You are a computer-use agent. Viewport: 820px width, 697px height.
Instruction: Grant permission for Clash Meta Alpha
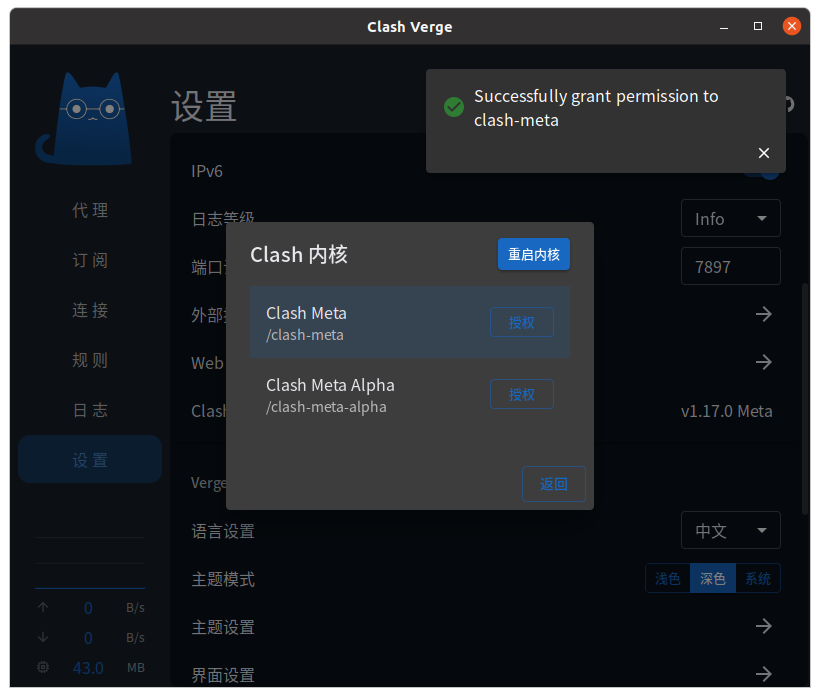(521, 394)
